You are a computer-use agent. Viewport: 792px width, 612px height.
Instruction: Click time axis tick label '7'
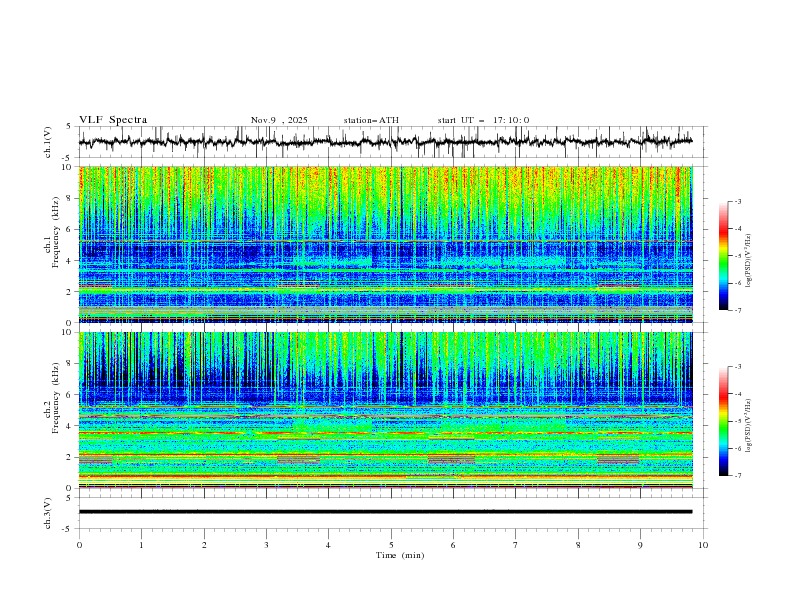(516, 545)
